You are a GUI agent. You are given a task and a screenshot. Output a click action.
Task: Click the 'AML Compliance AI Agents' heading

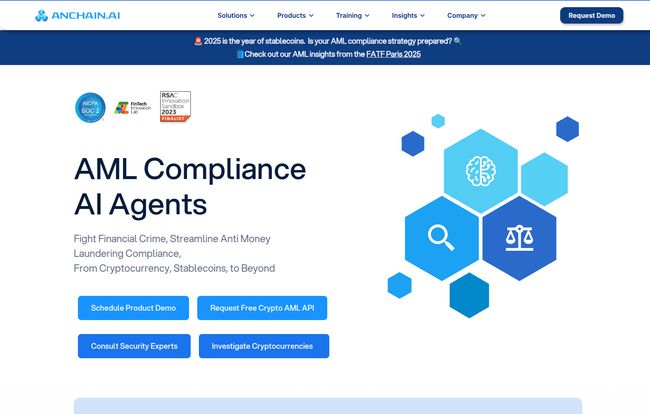tap(190, 186)
